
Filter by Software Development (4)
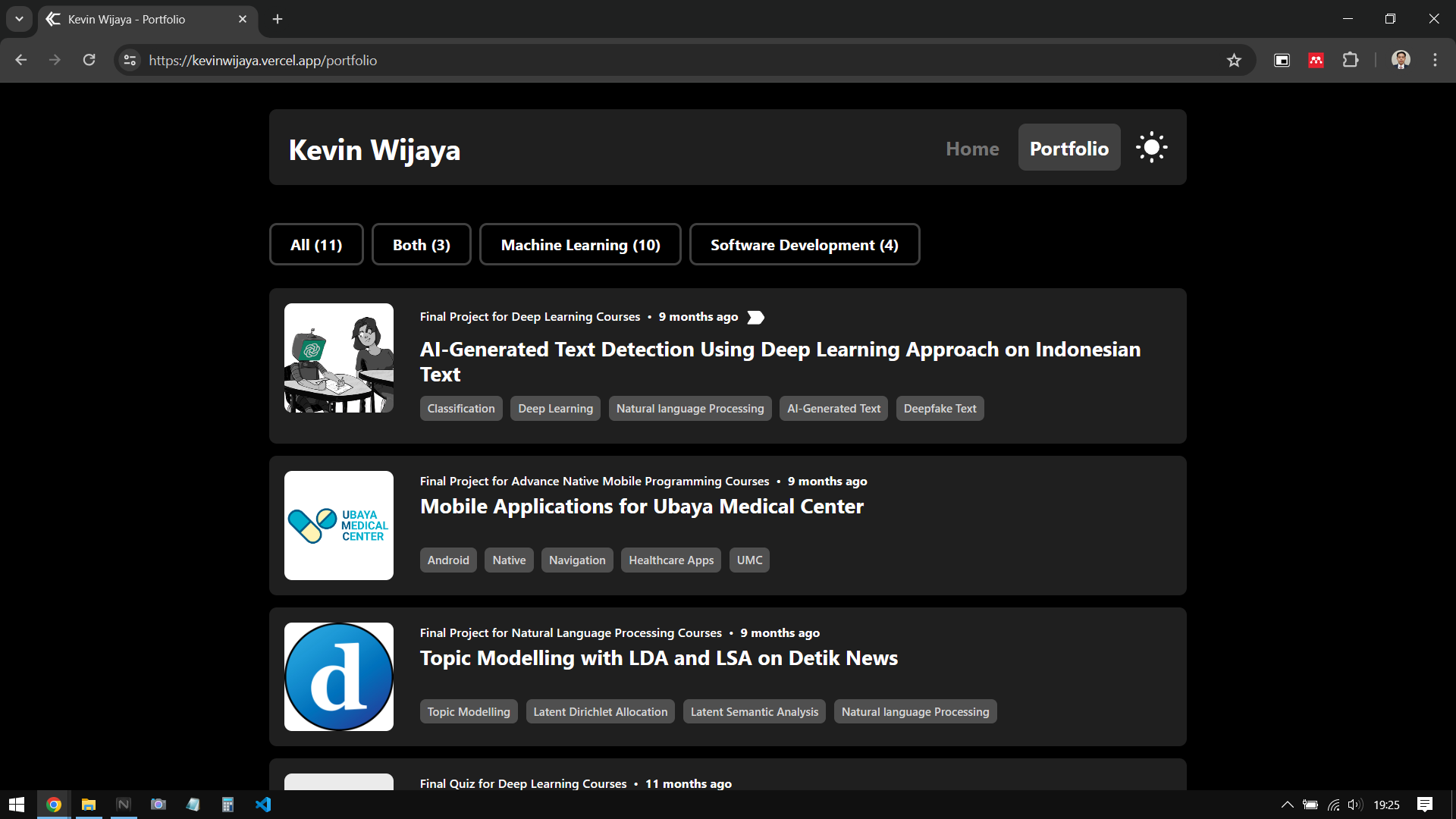(x=805, y=244)
